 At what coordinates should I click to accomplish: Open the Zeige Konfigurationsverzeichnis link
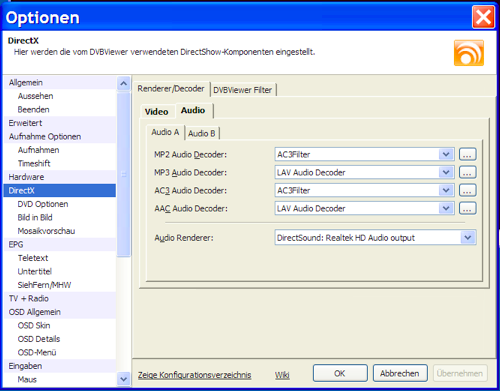click(194, 375)
